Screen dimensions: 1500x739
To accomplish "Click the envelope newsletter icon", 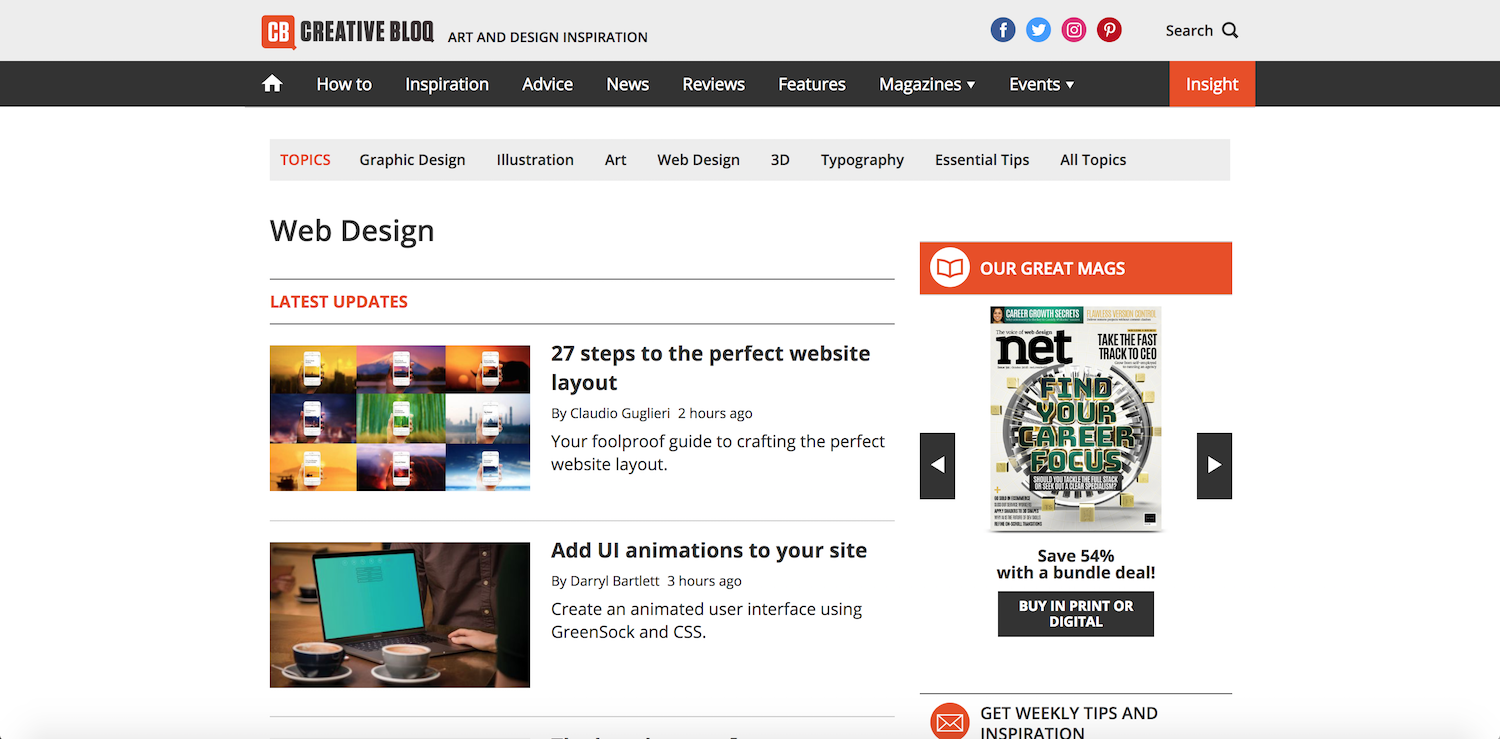I will pos(950,722).
